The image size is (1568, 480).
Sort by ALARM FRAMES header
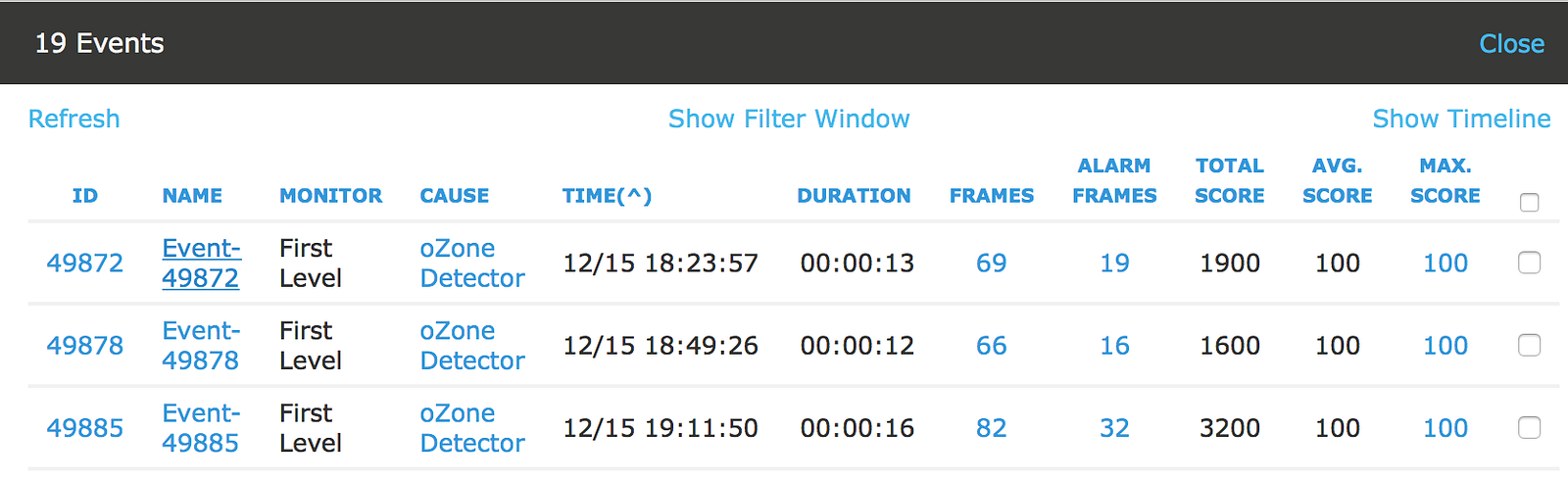tap(1114, 180)
